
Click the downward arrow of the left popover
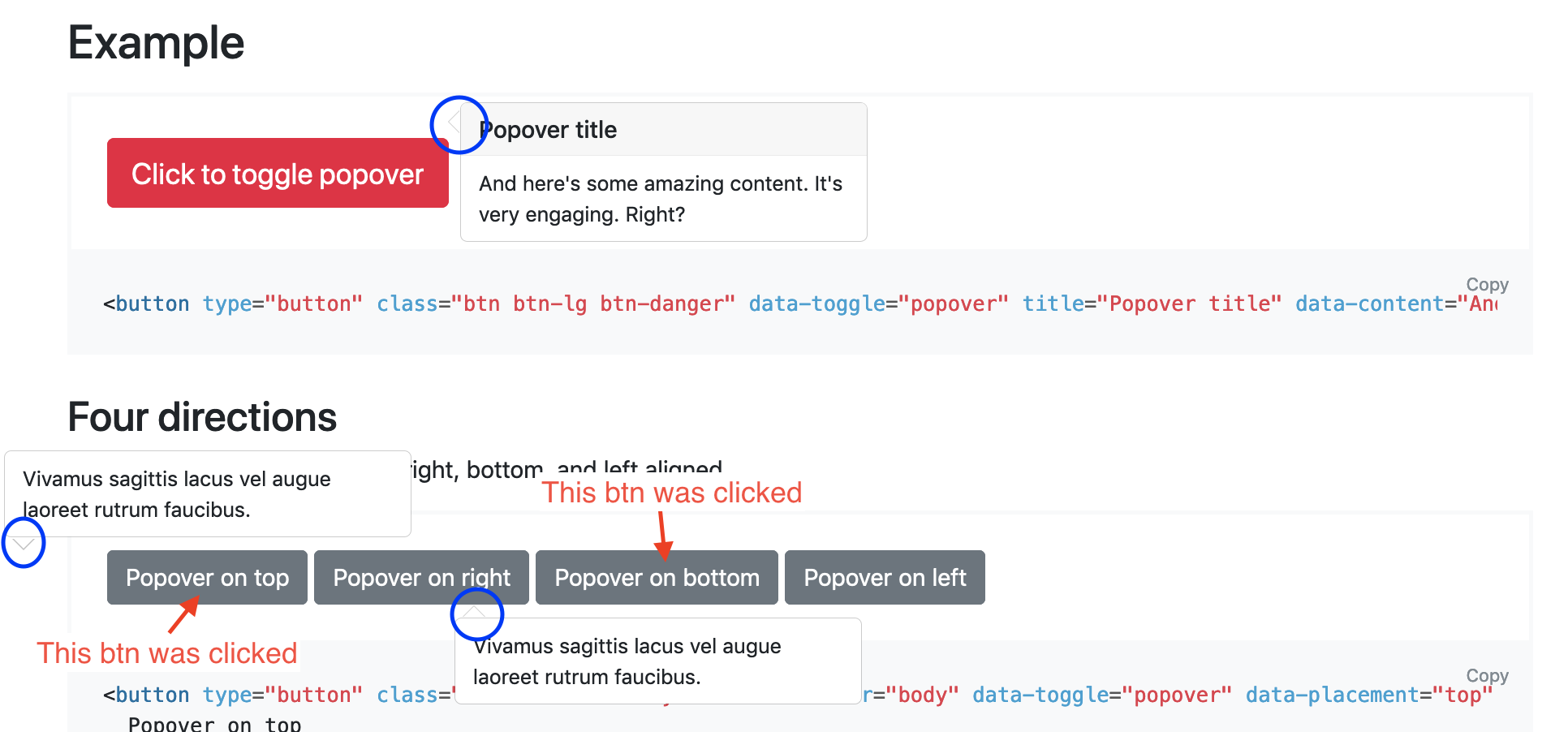tap(22, 543)
